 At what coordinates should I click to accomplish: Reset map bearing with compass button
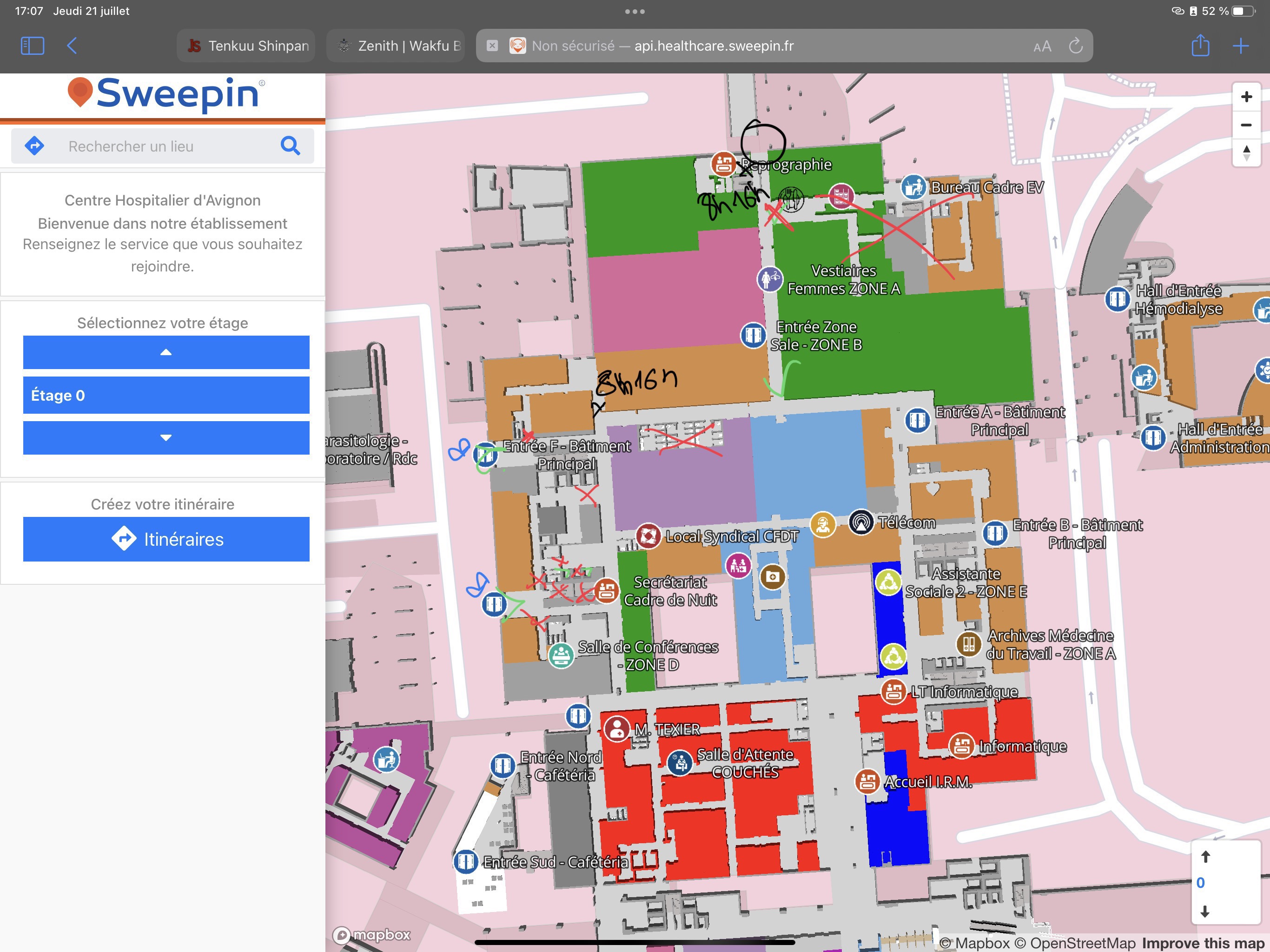(1246, 153)
